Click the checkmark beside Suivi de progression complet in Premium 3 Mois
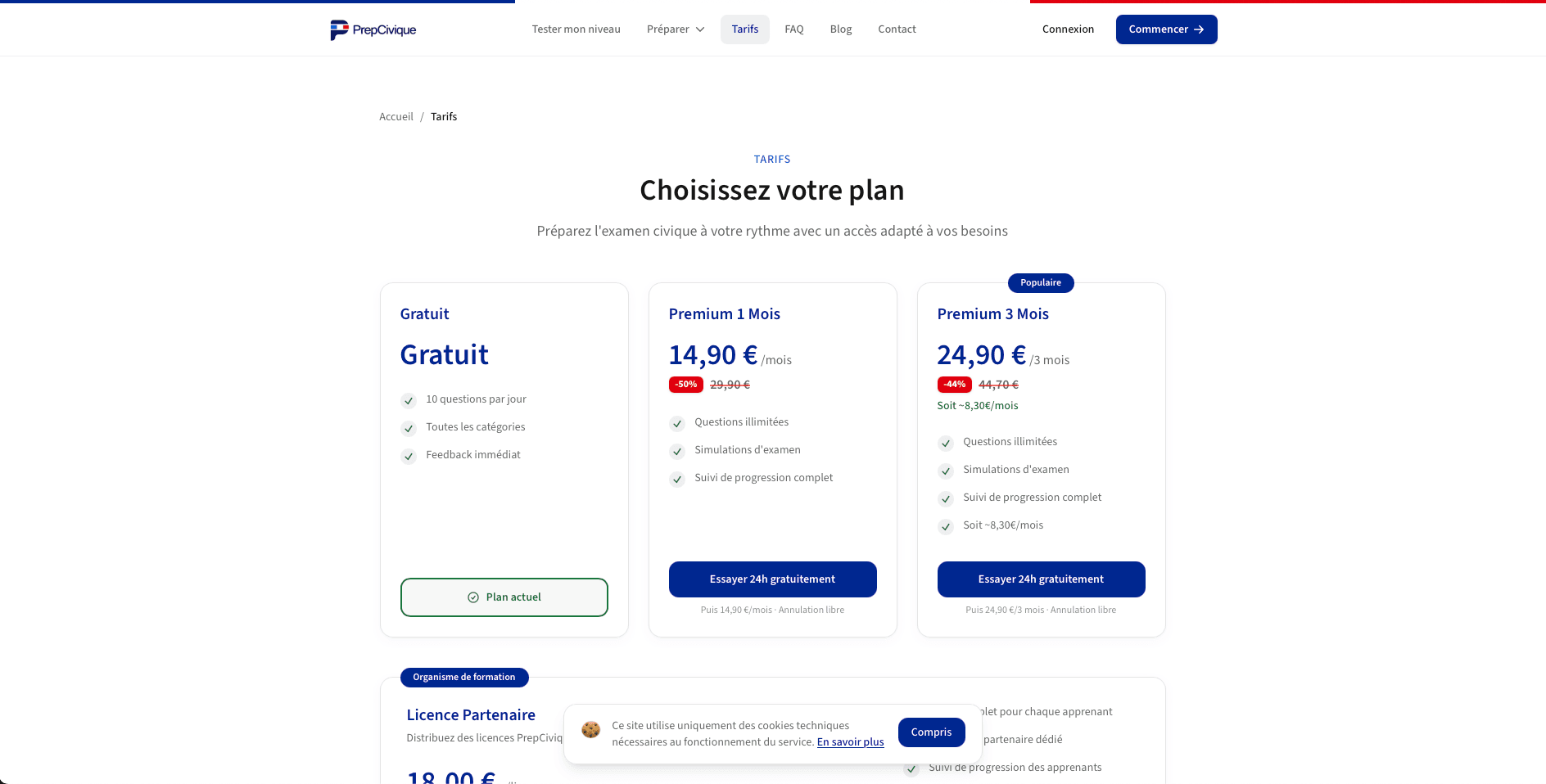1546x784 pixels. click(946, 499)
